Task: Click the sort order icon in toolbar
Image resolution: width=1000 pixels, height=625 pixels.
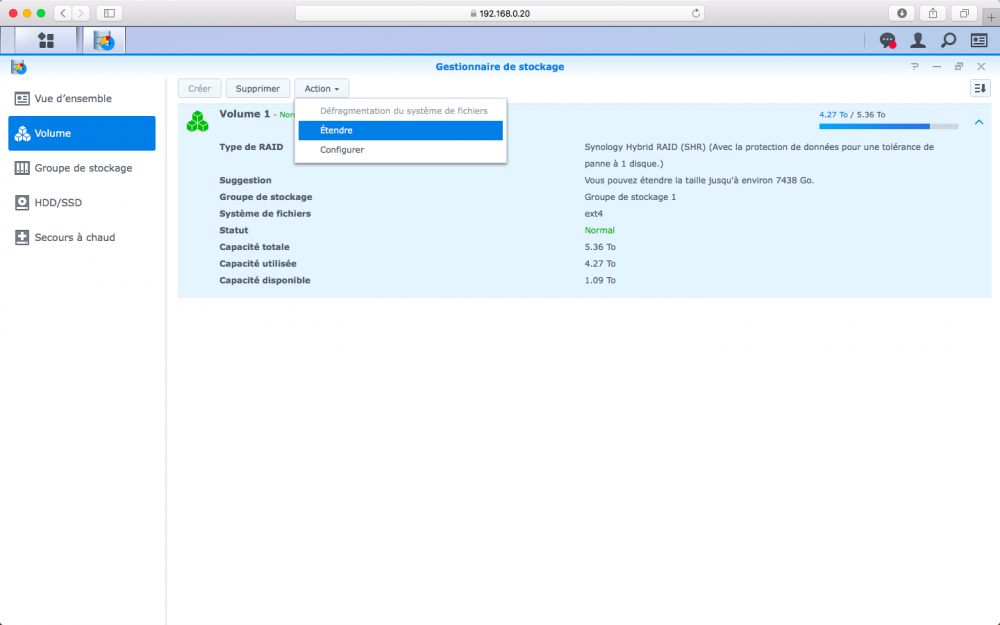Action: pyautogui.click(x=979, y=88)
